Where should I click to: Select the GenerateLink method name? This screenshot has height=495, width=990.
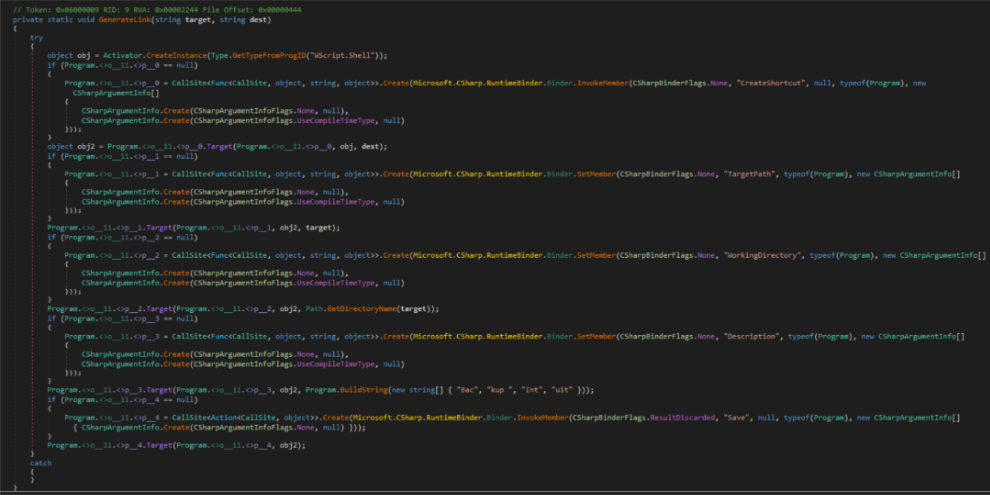pyautogui.click(x=124, y=20)
